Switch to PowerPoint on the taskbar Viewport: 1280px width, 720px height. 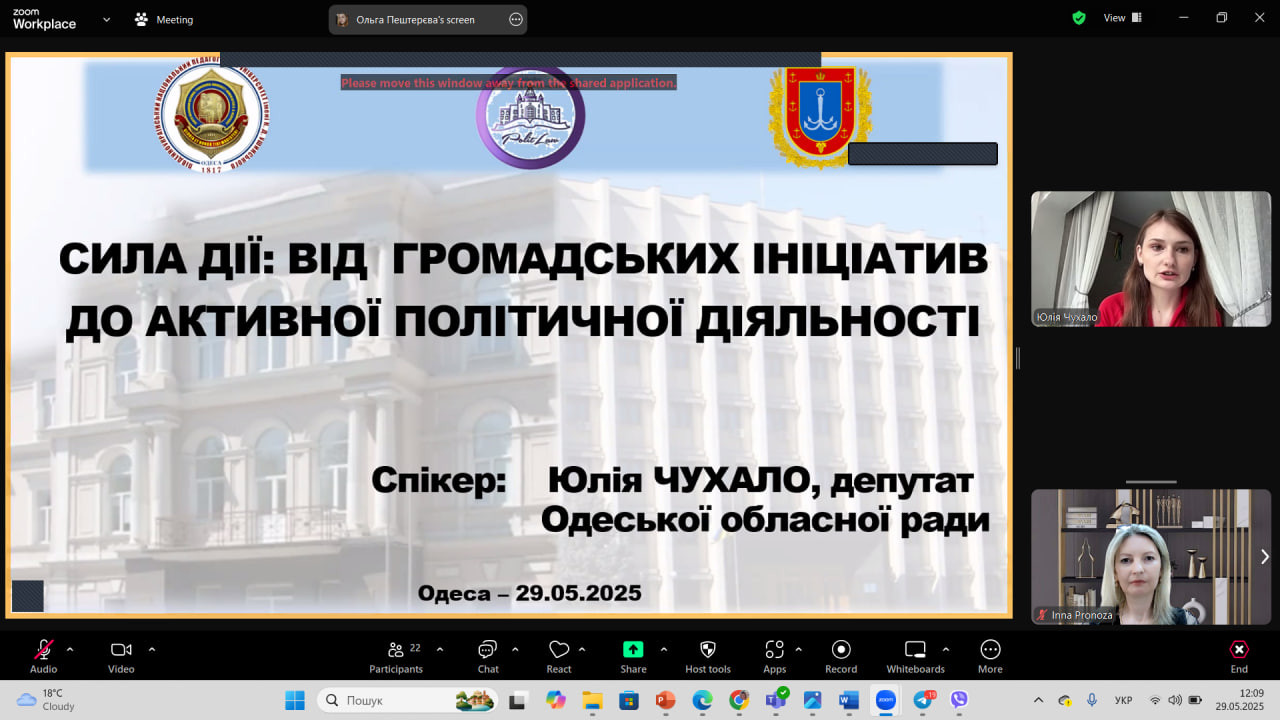point(665,700)
